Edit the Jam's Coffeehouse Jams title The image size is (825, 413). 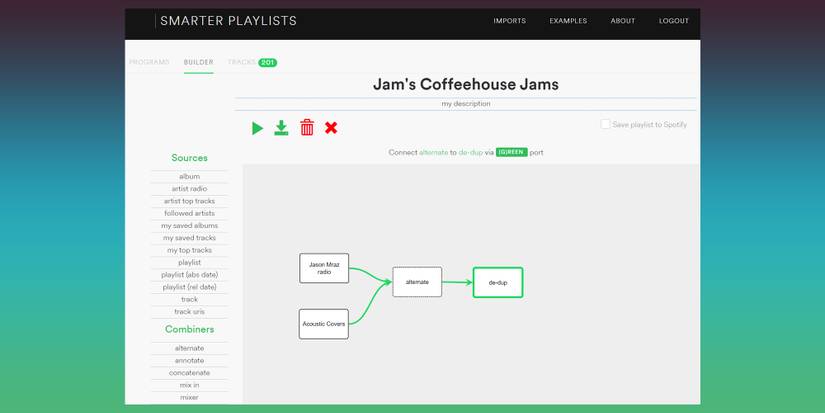pos(466,84)
